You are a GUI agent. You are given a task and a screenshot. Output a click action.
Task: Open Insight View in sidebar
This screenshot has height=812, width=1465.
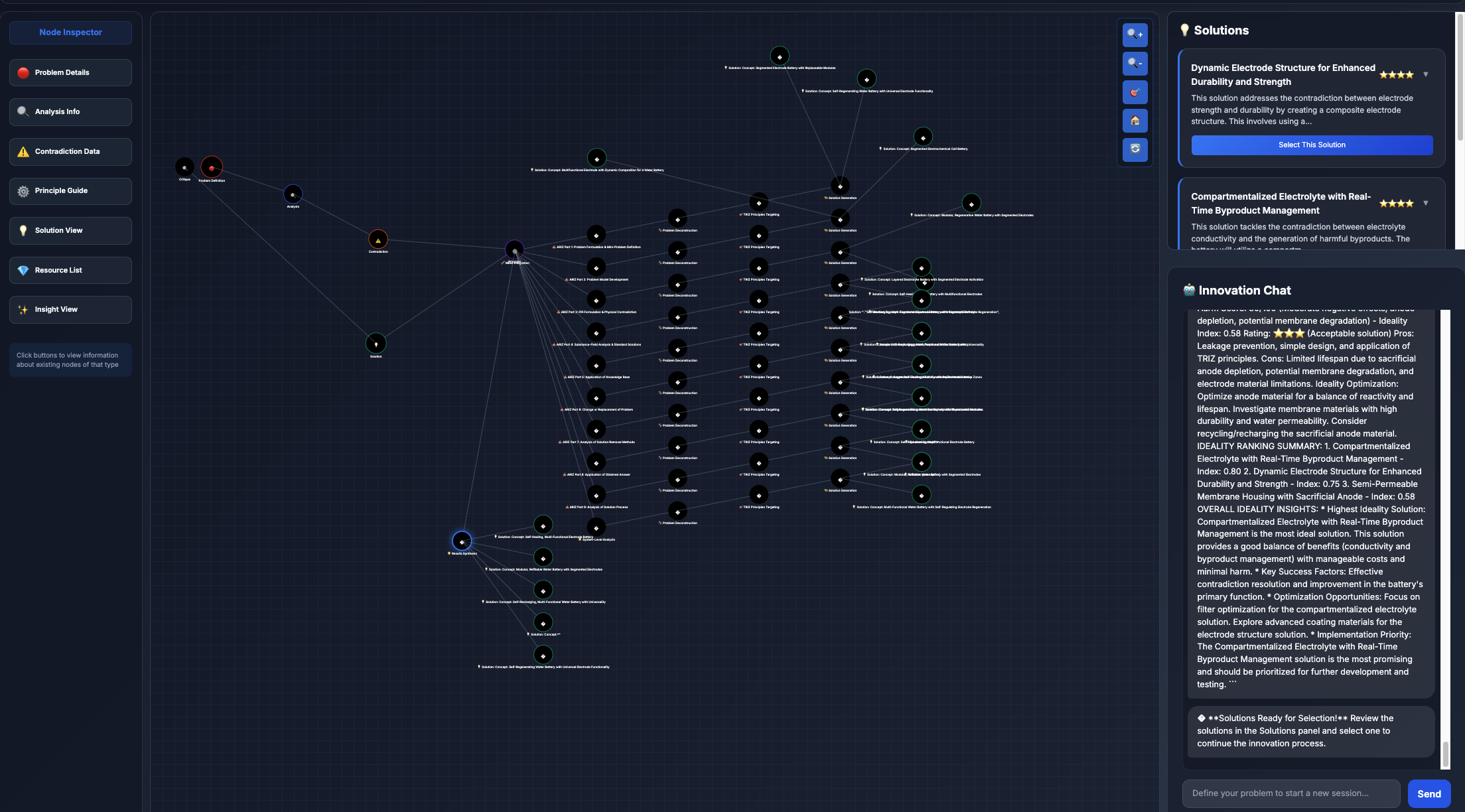[70, 309]
